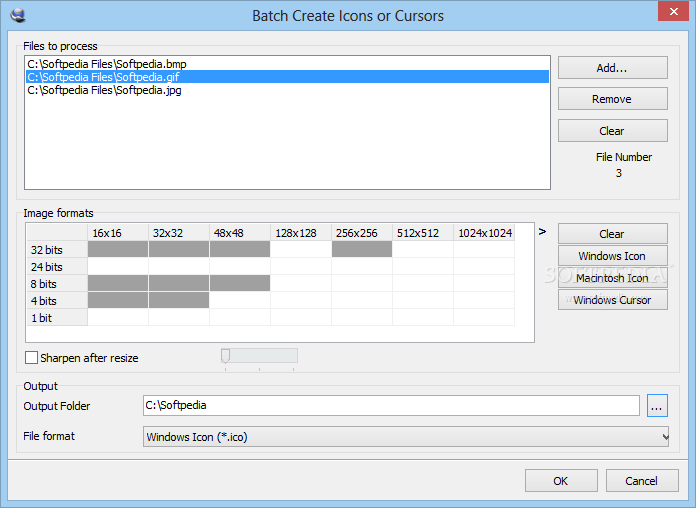Click the 1024x1024 column header

click(484, 233)
